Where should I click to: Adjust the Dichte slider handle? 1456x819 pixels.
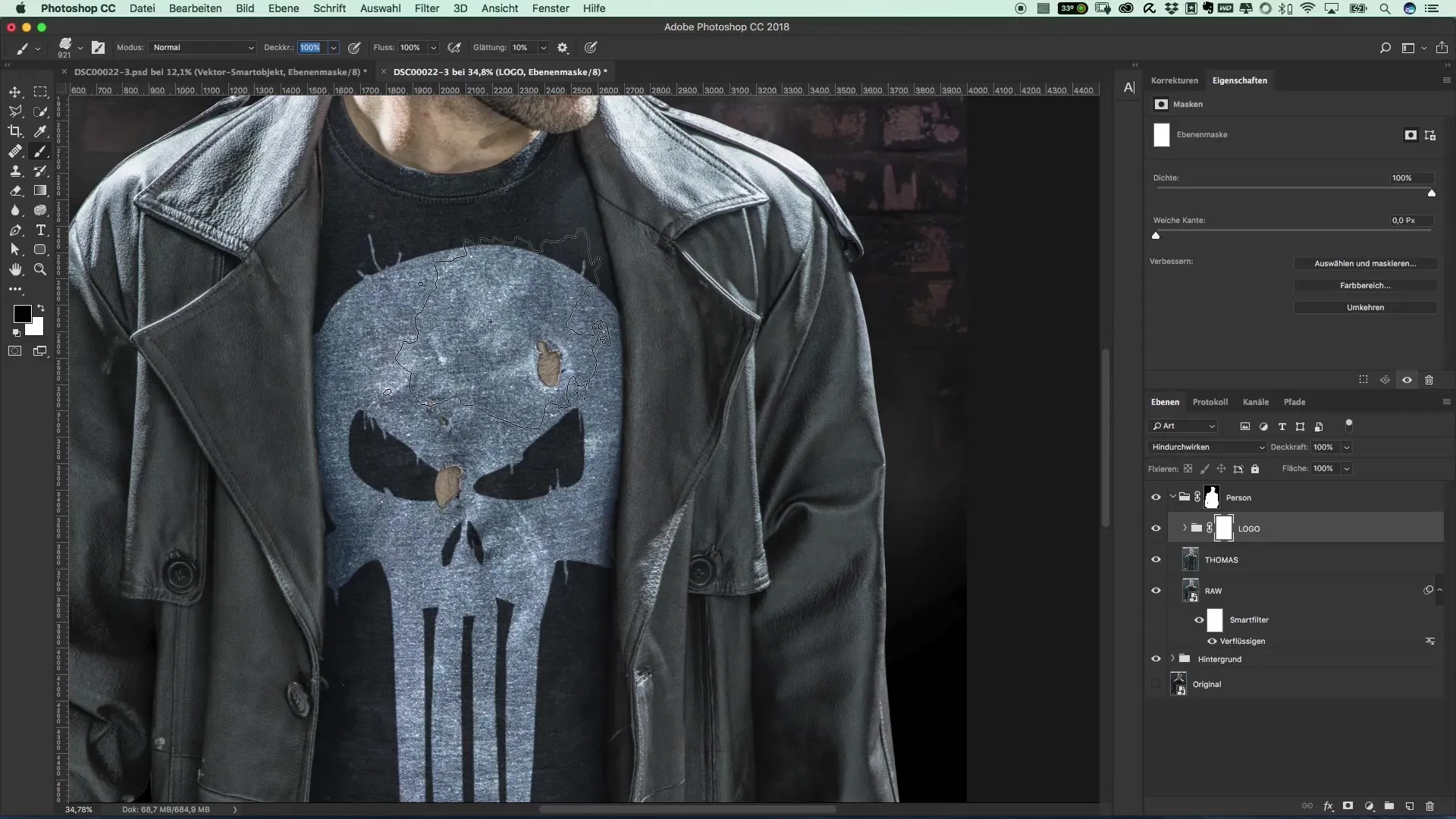(x=1432, y=193)
